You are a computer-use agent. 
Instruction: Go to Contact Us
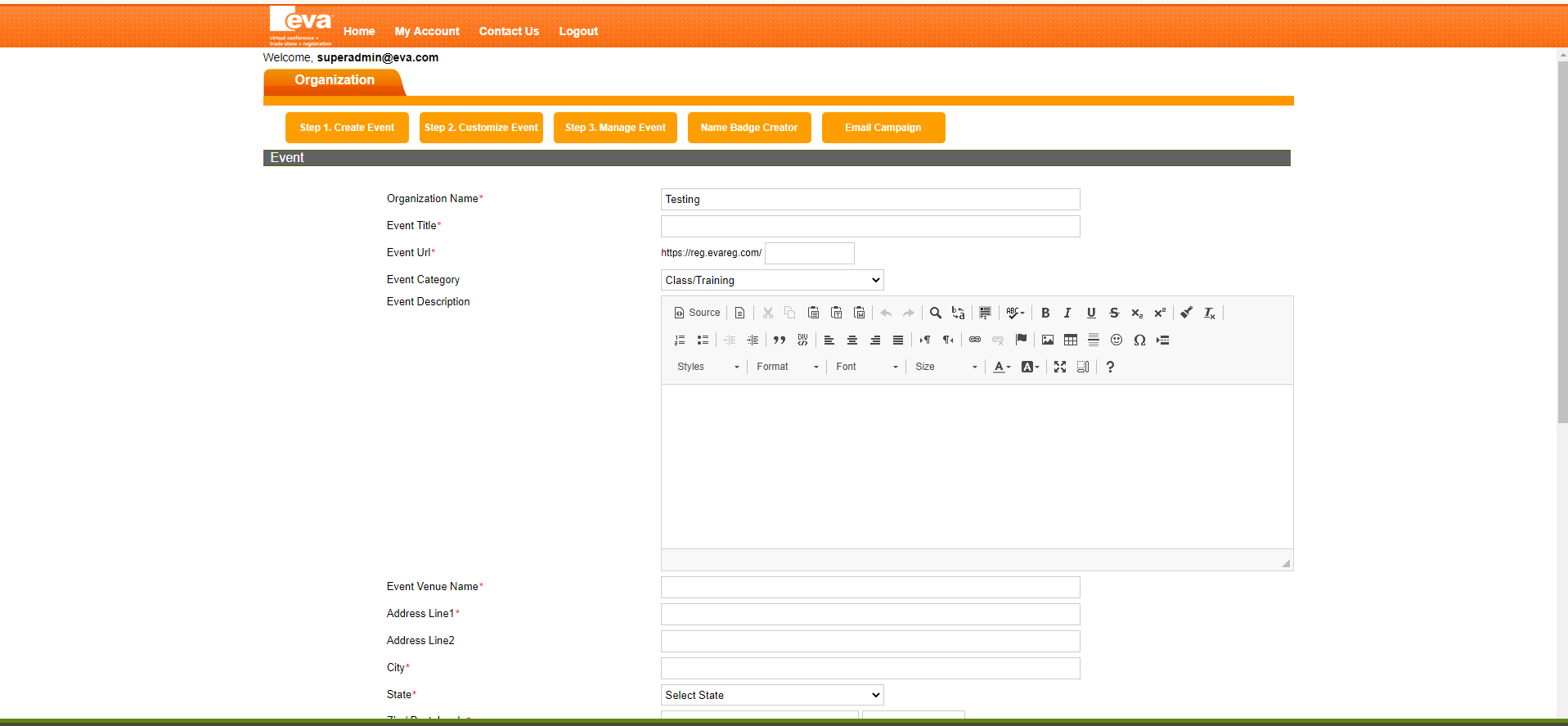[x=509, y=31]
